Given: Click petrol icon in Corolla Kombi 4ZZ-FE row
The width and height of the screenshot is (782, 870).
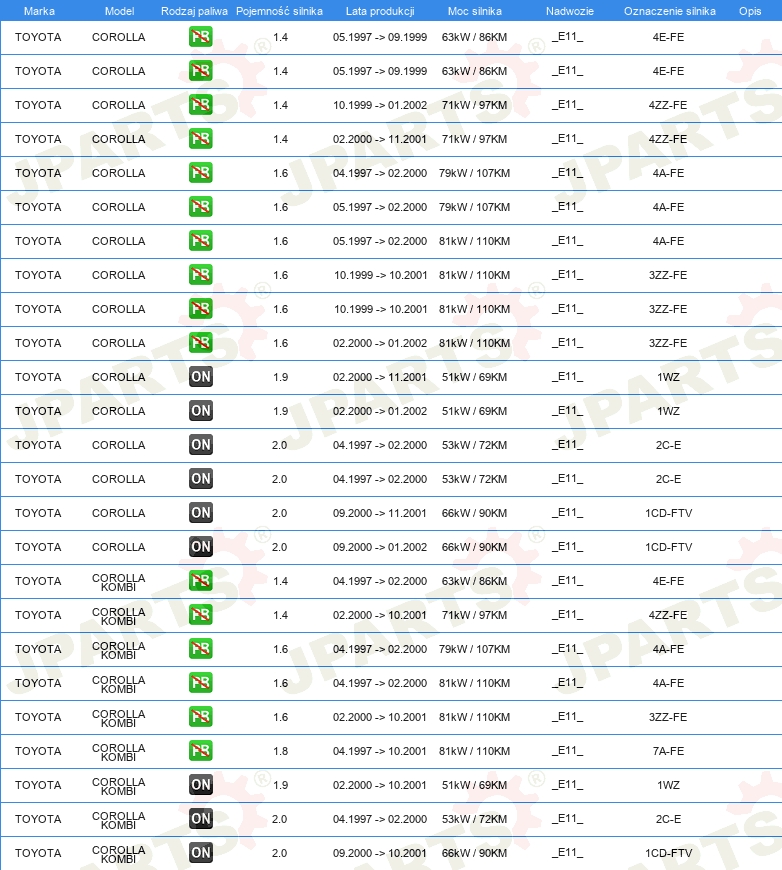Looking at the screenshot, I should pos(200,615).
